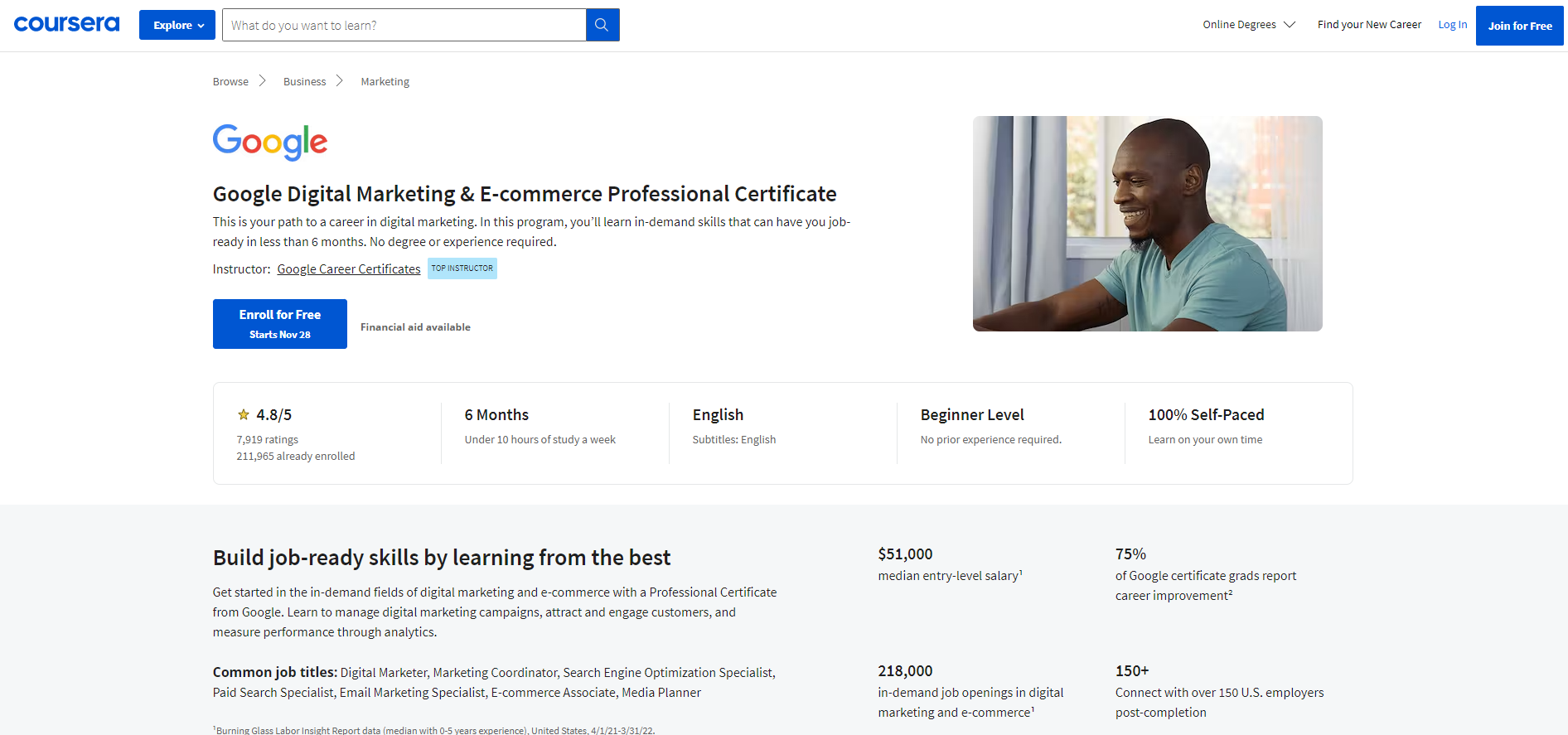1568x735 pixels.
Task: Click the Coursera logo
Action: point(66,24)
